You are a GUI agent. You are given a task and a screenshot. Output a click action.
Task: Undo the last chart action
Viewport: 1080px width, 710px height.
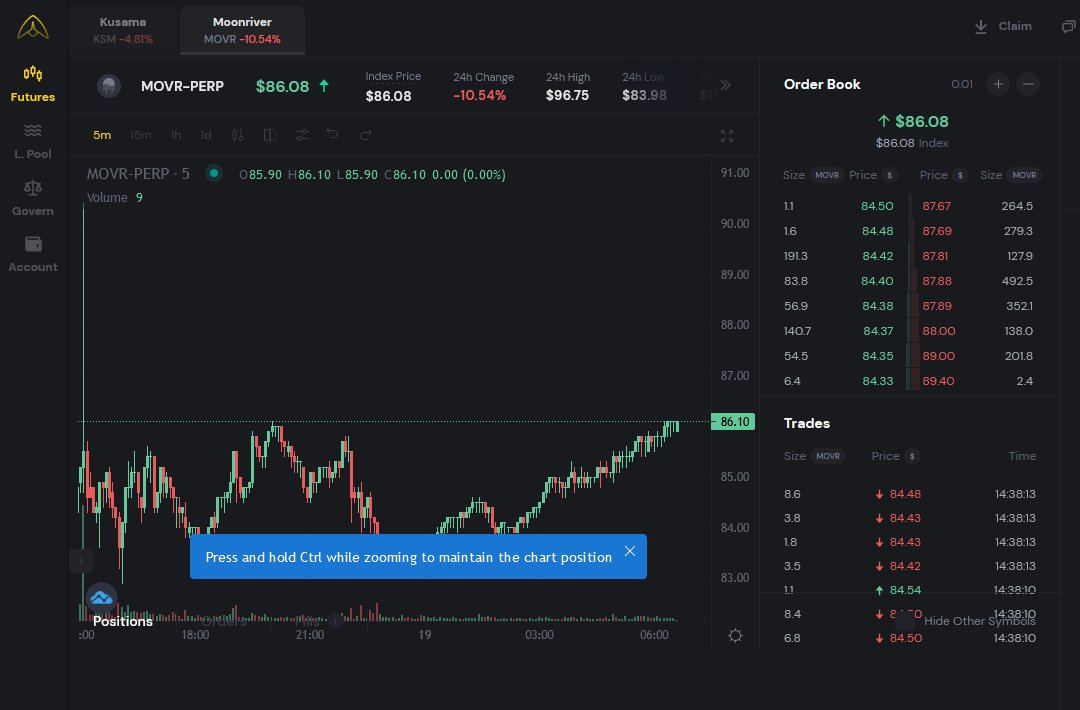(333, 134)
